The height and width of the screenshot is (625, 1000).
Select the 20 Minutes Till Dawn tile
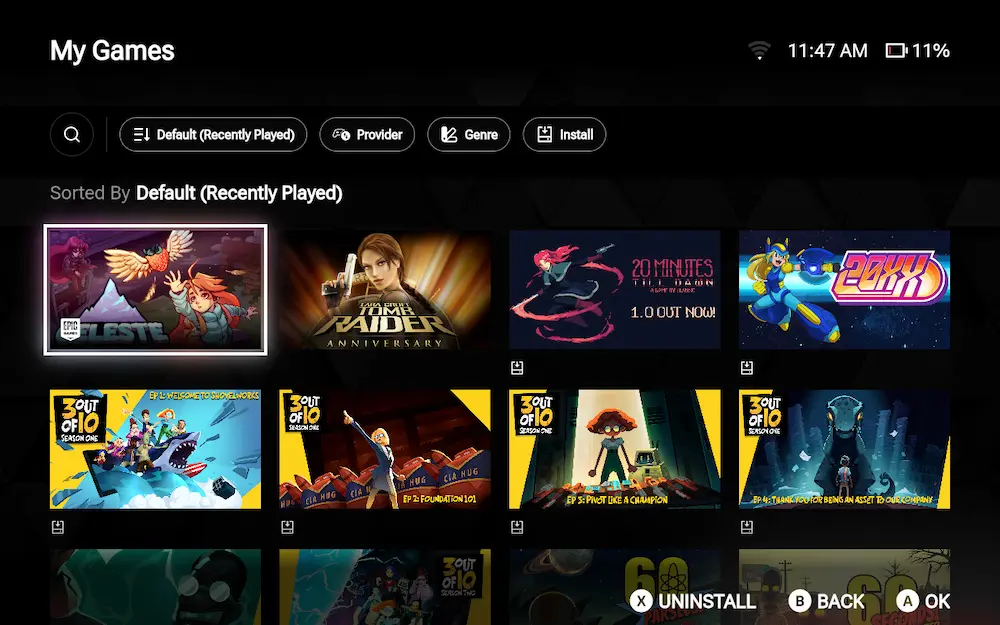point(615,290)
